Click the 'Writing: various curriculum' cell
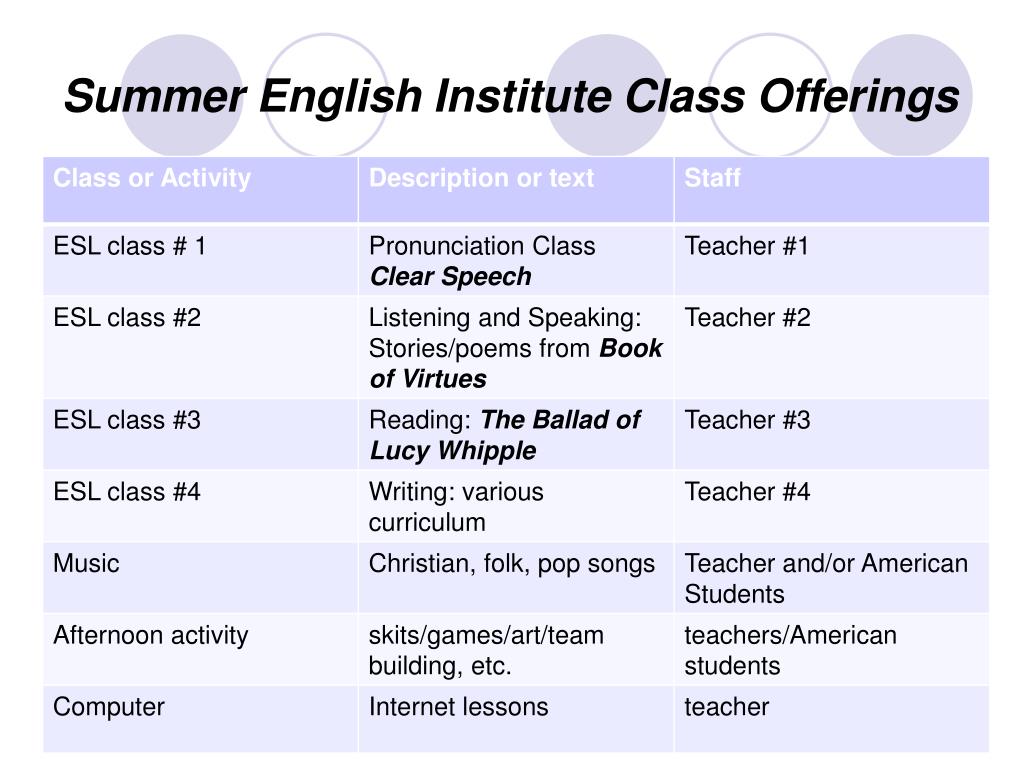Screen dimensions: 1024x768 pos(516,506)
